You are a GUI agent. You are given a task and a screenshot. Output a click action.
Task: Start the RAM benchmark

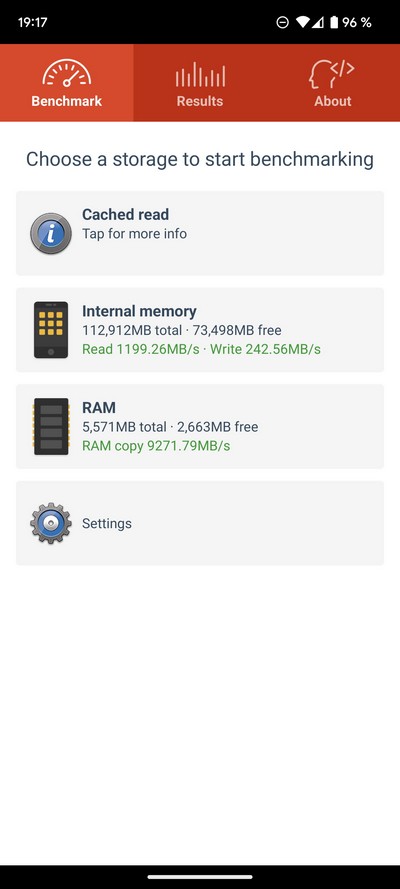[200, 426]
